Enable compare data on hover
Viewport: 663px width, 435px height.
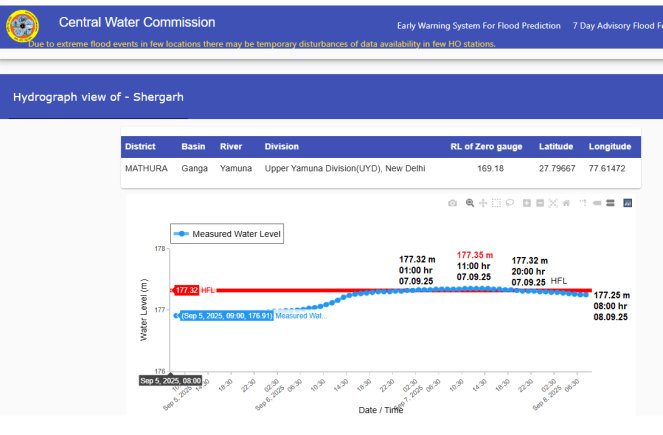click(x=609, y=203)
